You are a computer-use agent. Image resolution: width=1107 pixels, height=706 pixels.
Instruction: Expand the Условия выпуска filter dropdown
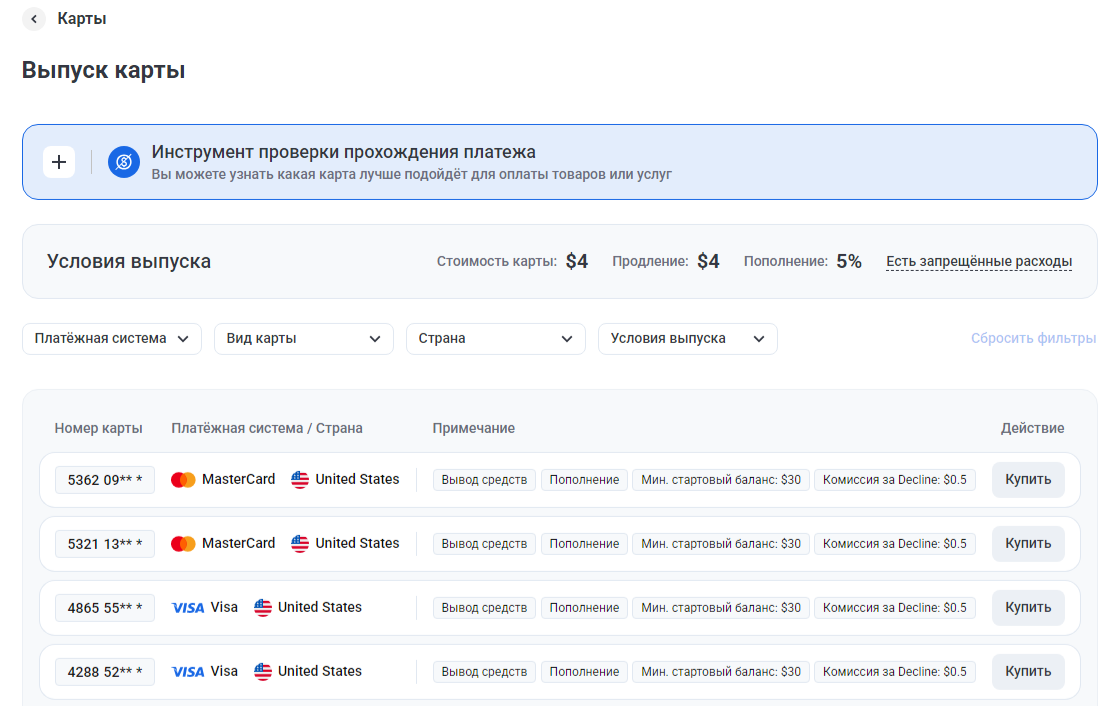(x=688, y=339)
